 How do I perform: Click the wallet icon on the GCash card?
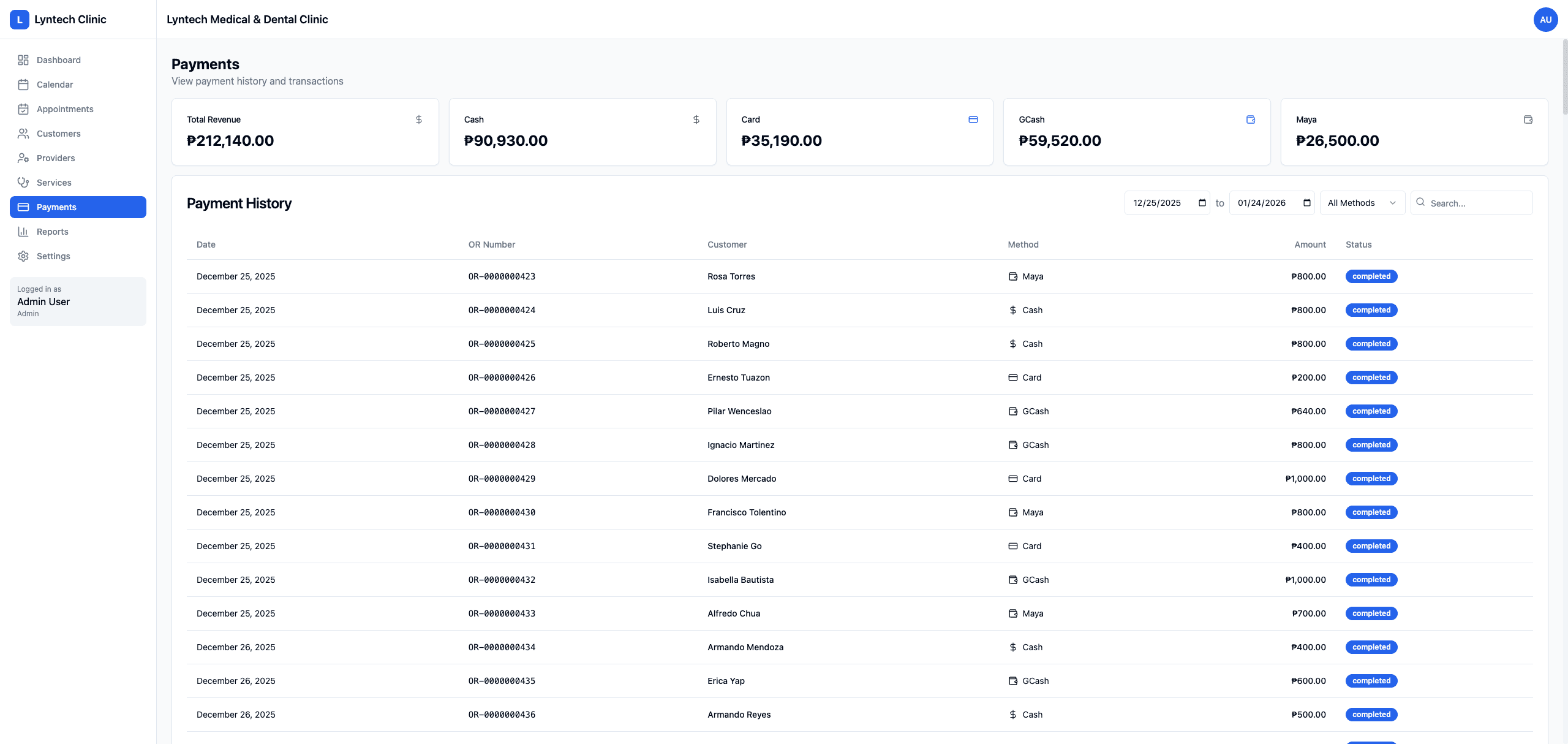click(x=1251, y=120)
